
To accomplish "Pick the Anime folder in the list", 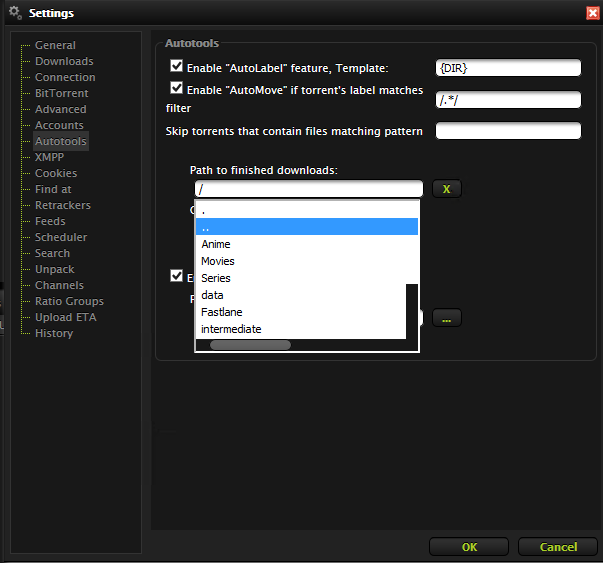I will (306, 244).
